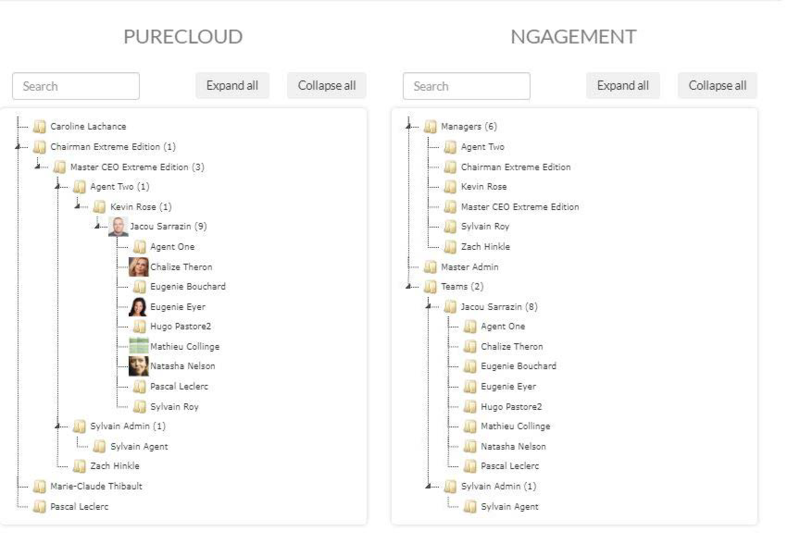Click Eugenie Eyer's profile photo
Image resolution: width=800 pixels, height=556 pixels.
point(139,307)
